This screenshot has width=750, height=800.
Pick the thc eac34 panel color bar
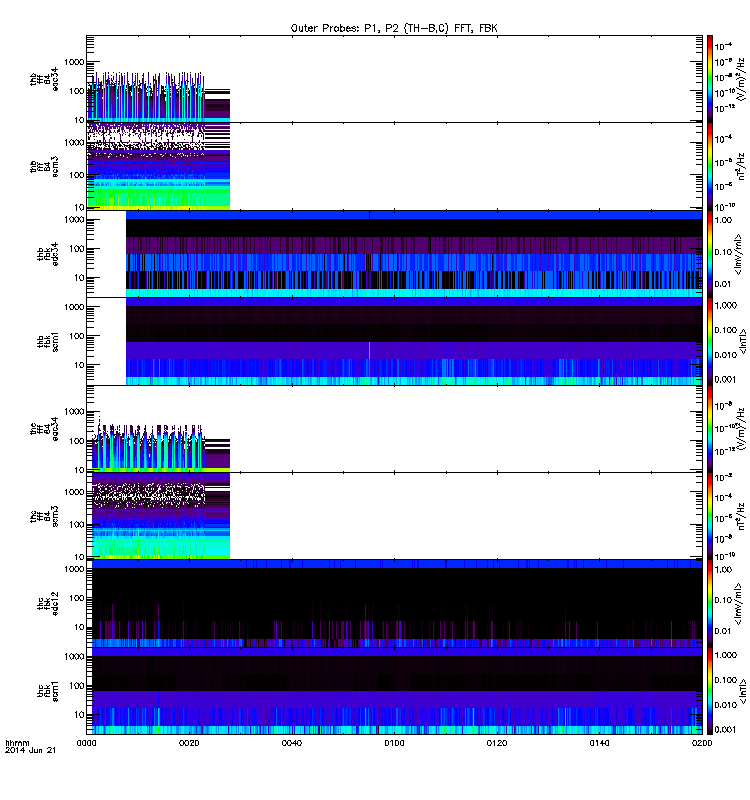click(x=710, y=429)
